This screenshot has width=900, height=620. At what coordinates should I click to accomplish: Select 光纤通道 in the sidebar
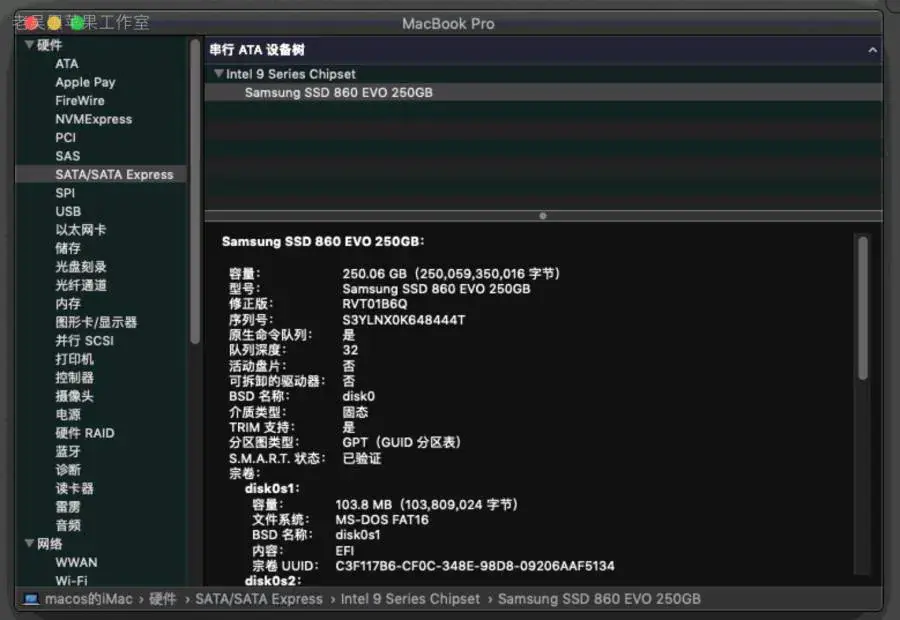point(80,285)
